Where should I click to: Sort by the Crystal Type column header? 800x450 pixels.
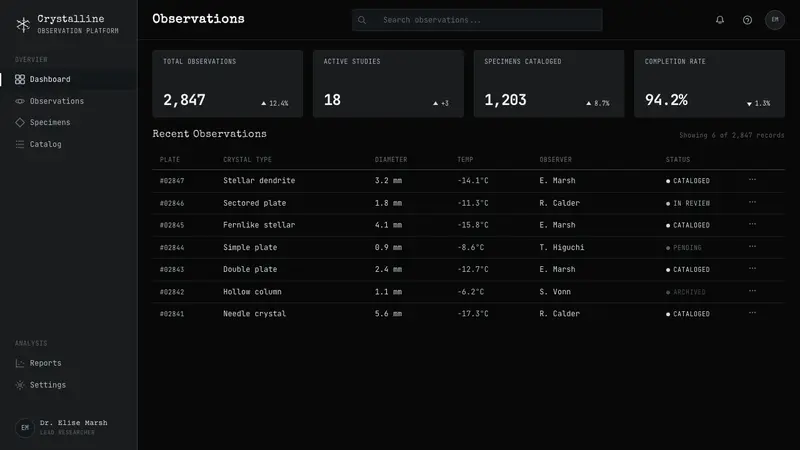point(247,160)
